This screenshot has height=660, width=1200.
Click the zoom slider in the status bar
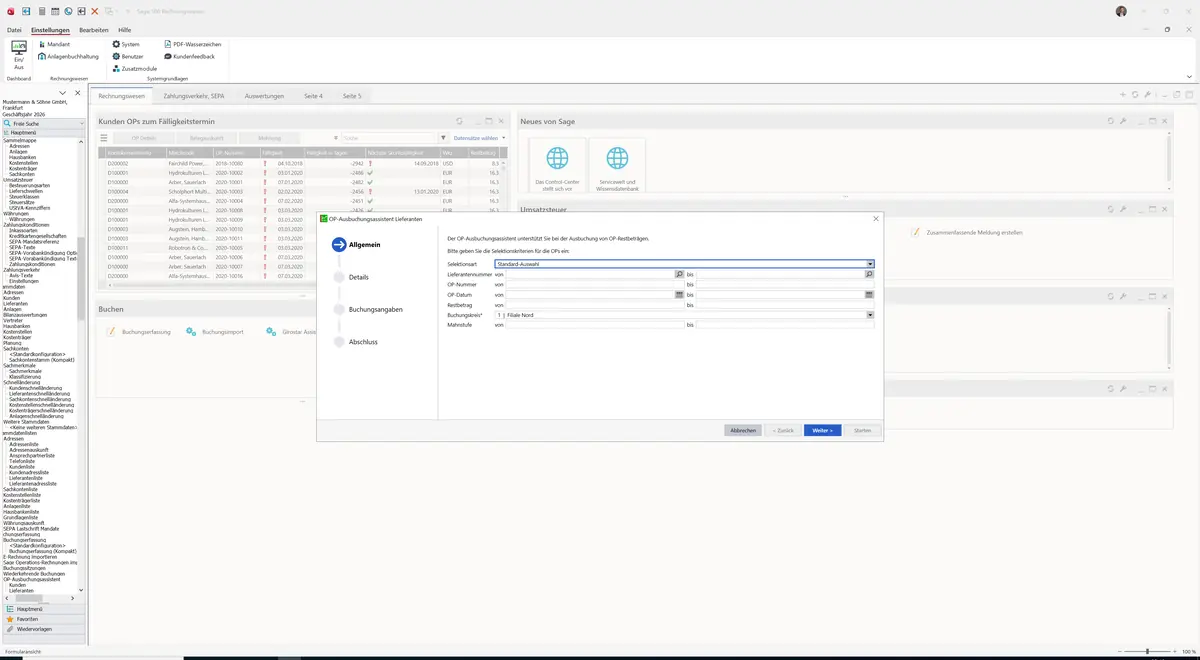[x=1148, y=652]
